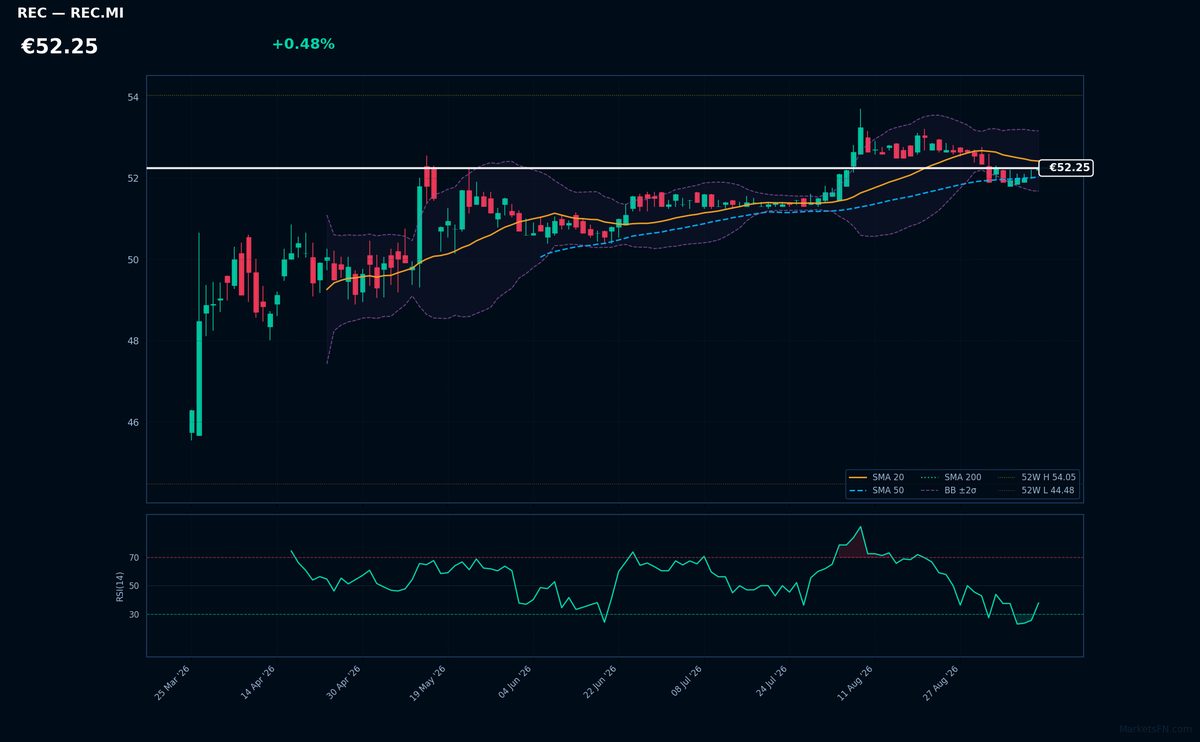
Task: Click the 54 price axis label
Action: click(133, 97)
